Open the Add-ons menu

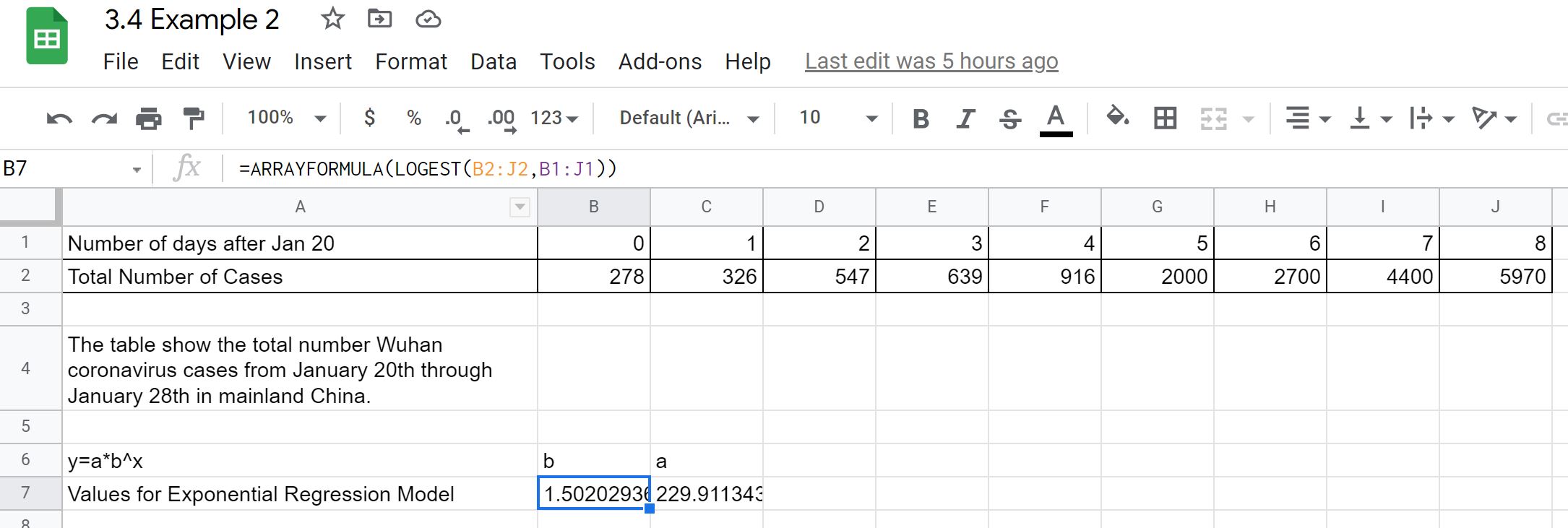(x=660, y=62)
